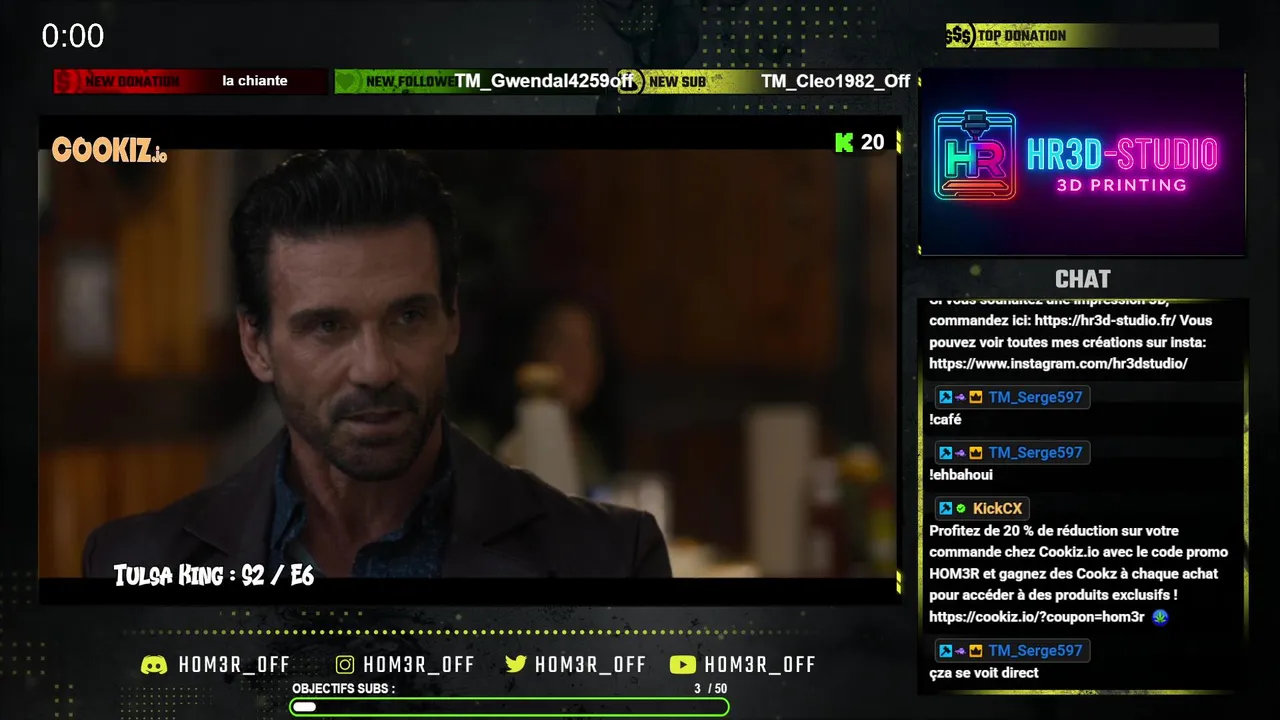This screenshot has height=720, width=1280.
Task: Click the 'OBJECTIFS SUBS :' label
Action: pyautogui.click(x=343, y=689)
